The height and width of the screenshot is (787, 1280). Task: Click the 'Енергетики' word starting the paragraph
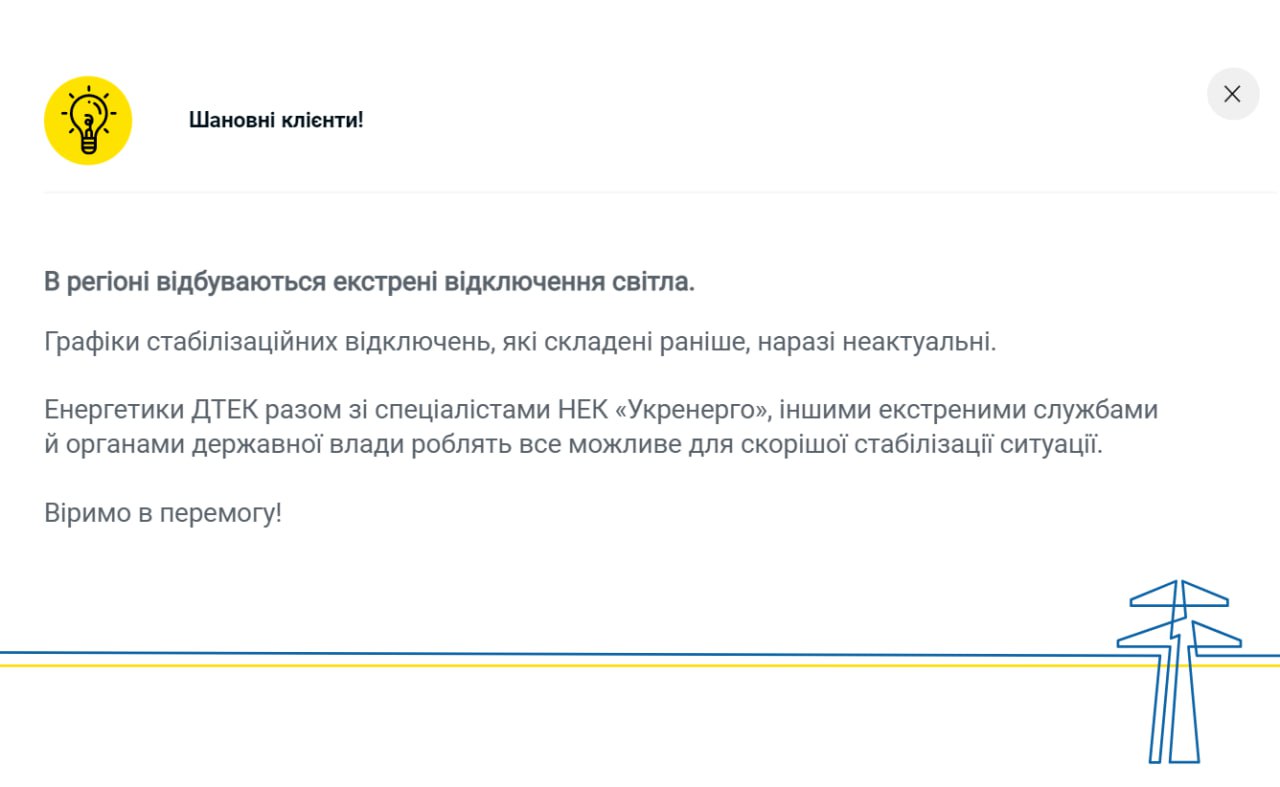click(x=110, y=410)
